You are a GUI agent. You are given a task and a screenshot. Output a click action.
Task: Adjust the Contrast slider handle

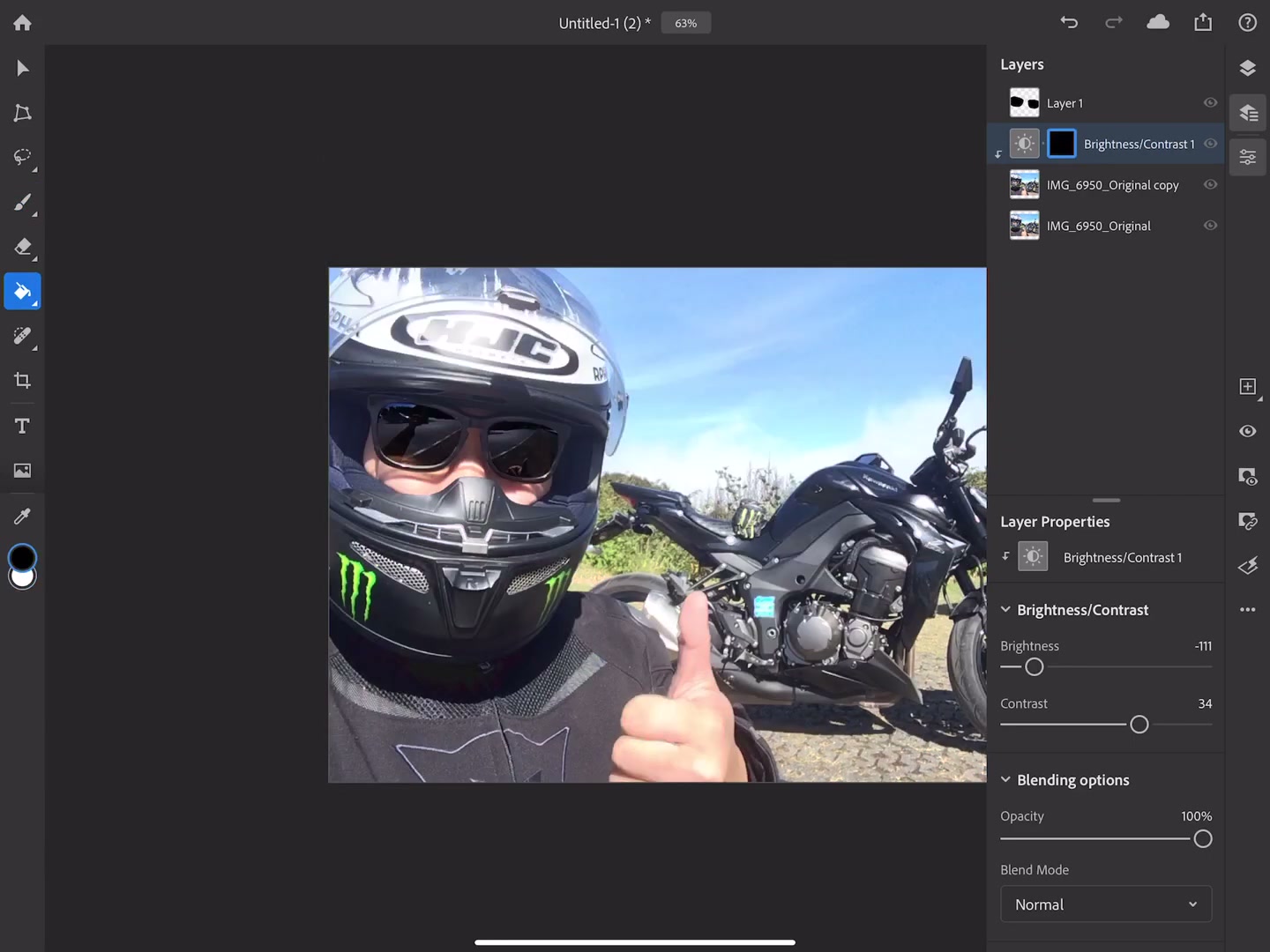[x=1139, y=725]
